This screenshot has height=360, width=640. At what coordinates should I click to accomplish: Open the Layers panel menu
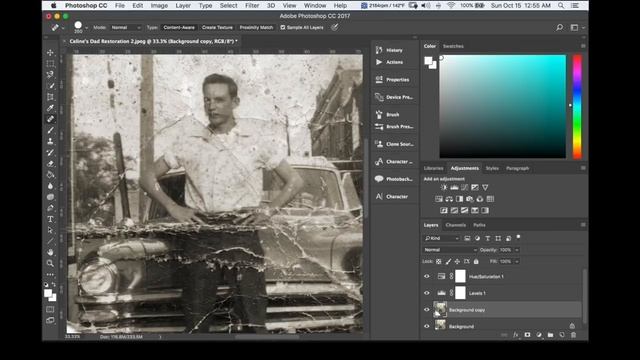583,225
